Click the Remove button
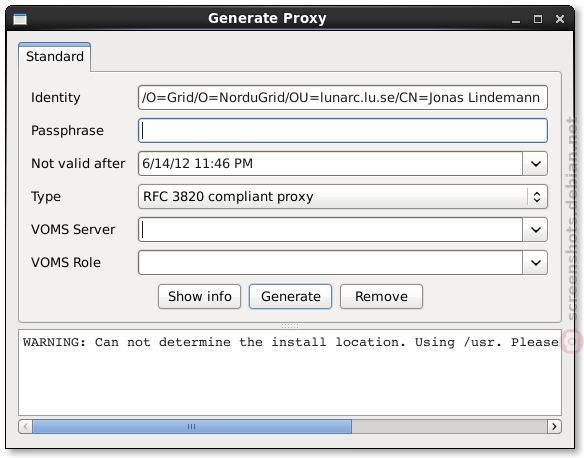This screenshot has width=584, height=458. (381, 296)
